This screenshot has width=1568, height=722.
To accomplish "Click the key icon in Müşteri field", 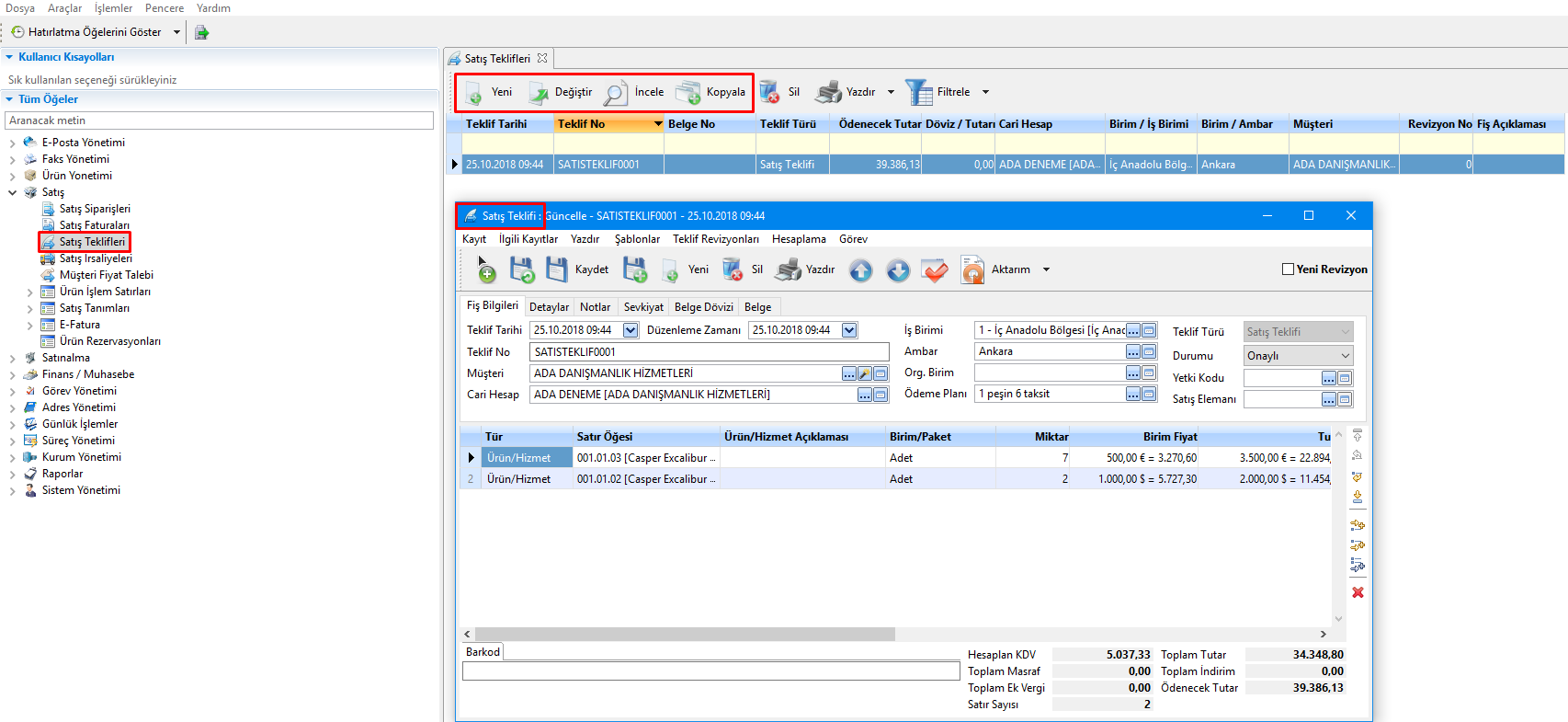I will tap(865, 373).
